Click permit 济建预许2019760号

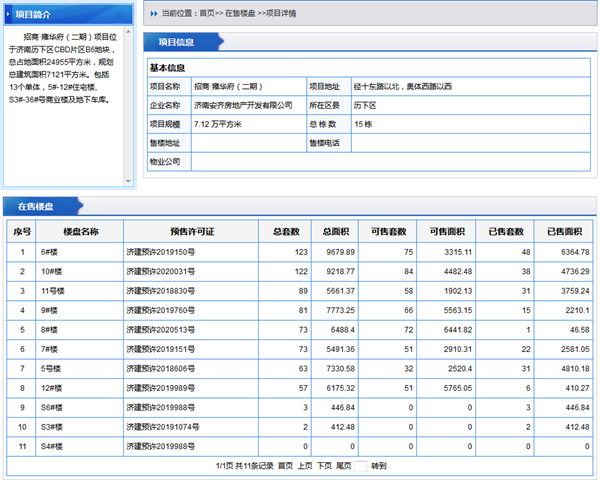[x=161, y=310]
